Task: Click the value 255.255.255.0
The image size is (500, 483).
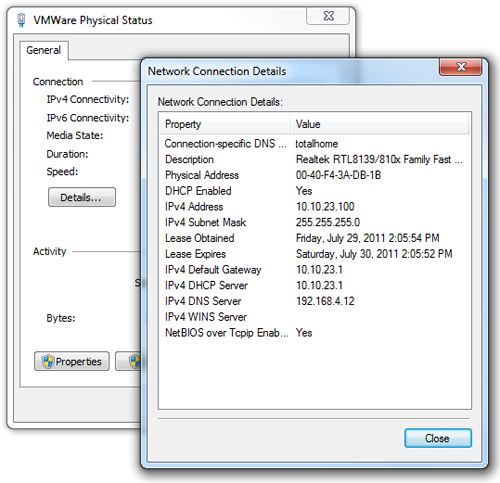Action: pos(328,222)
